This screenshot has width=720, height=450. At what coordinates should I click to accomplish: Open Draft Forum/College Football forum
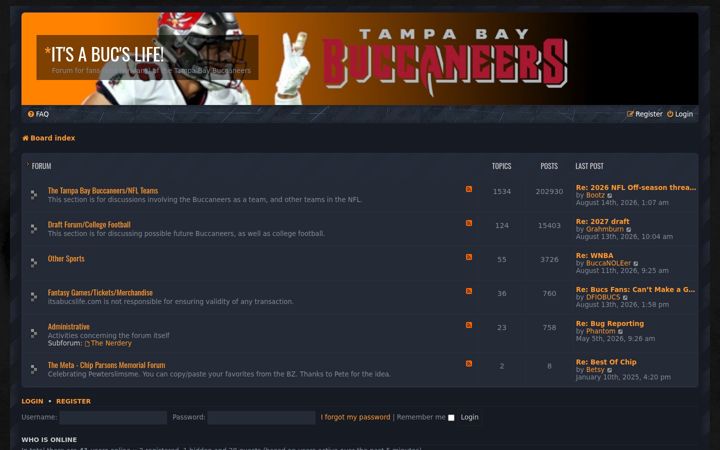89,225
